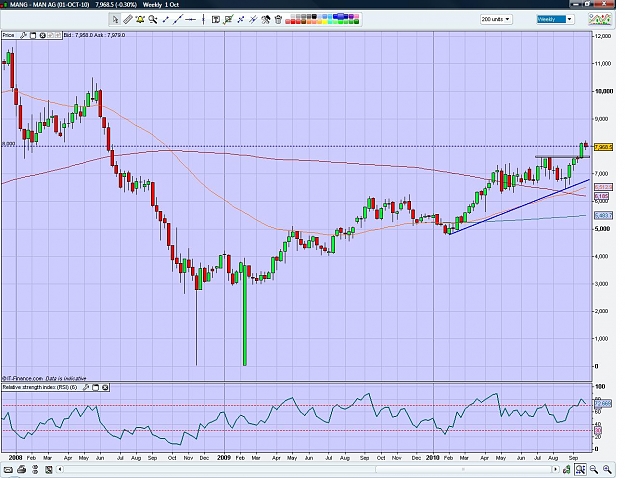This screenshot has width=625, height=478.
Task: Click the 2010 year label on time axis
Action: click(x=432, y=458)
